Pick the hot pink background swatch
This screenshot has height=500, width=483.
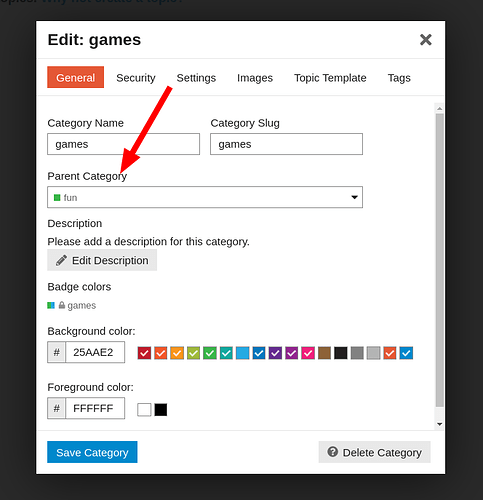pos(308,353)
